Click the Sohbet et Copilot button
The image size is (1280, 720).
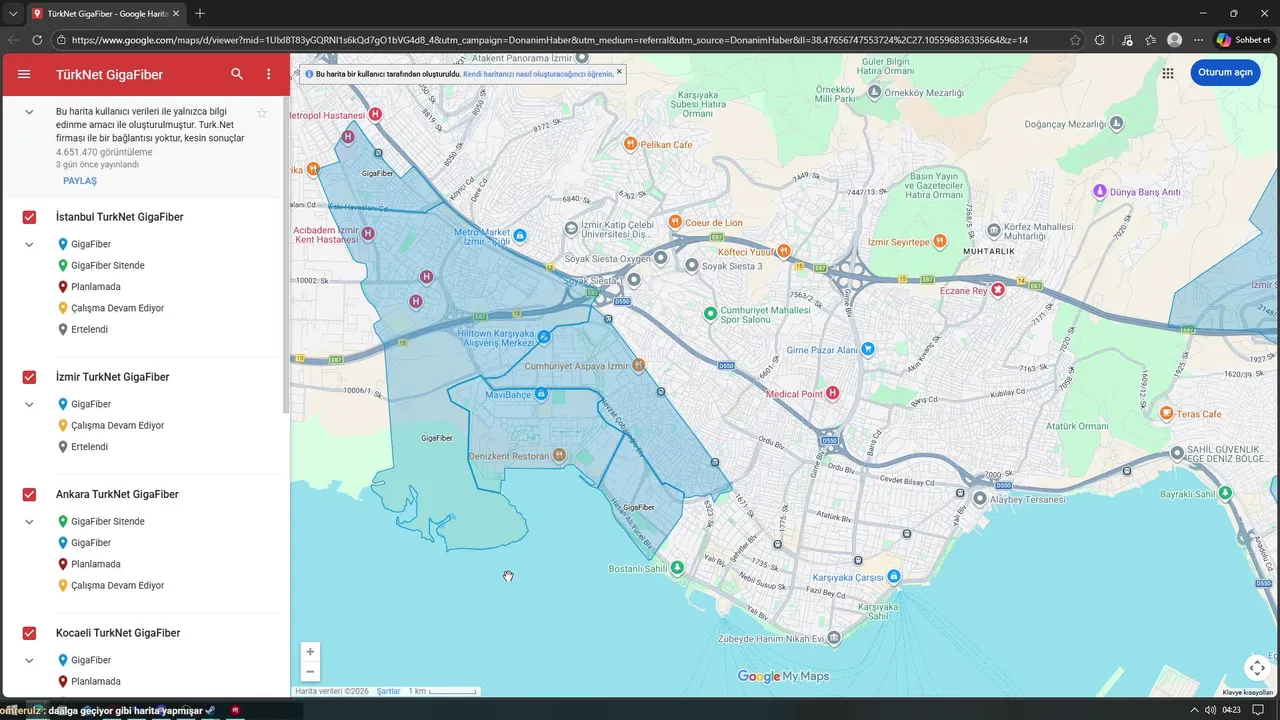[1243, 40]
